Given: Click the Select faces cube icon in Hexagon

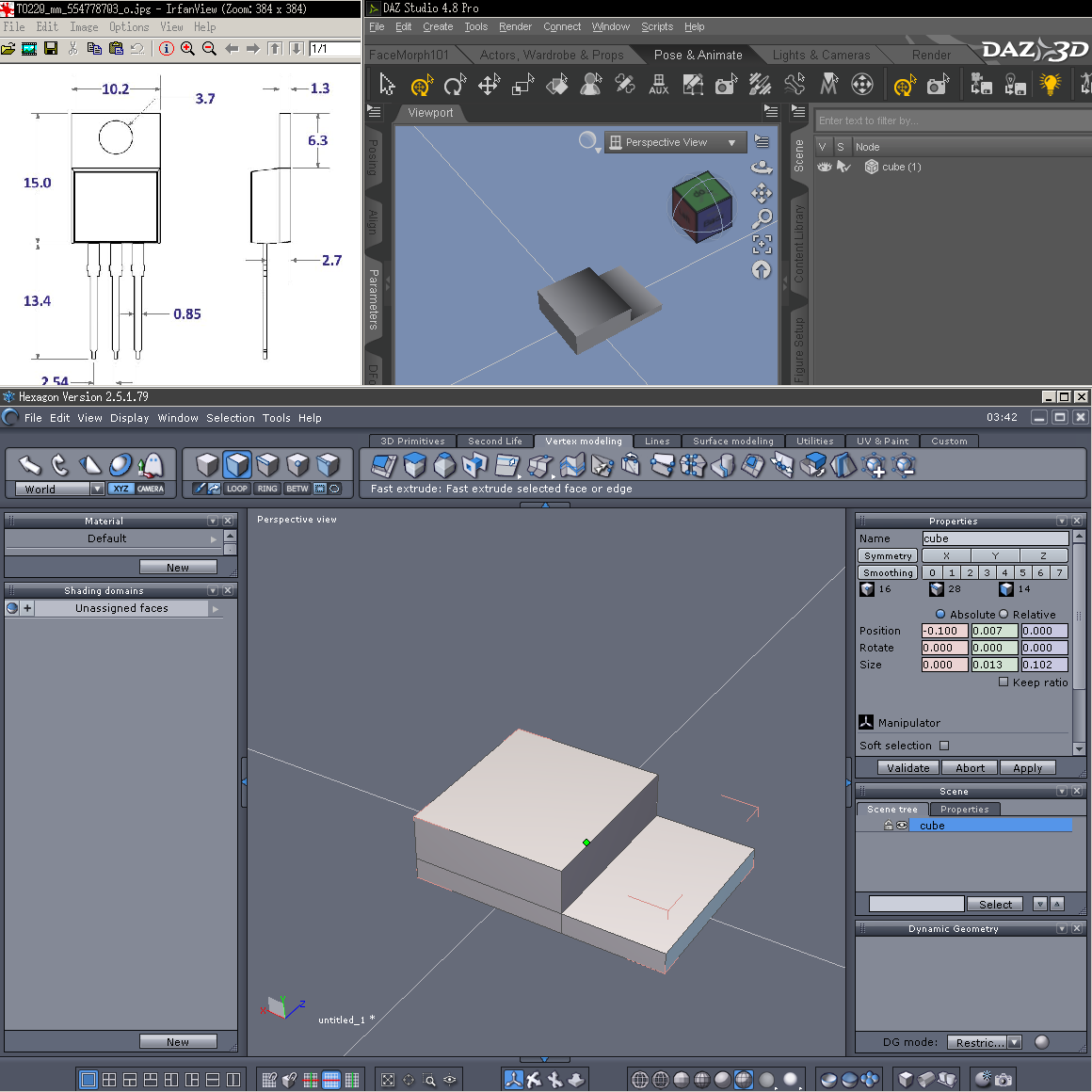Looking at the screenshot, I should coord(237,464).
